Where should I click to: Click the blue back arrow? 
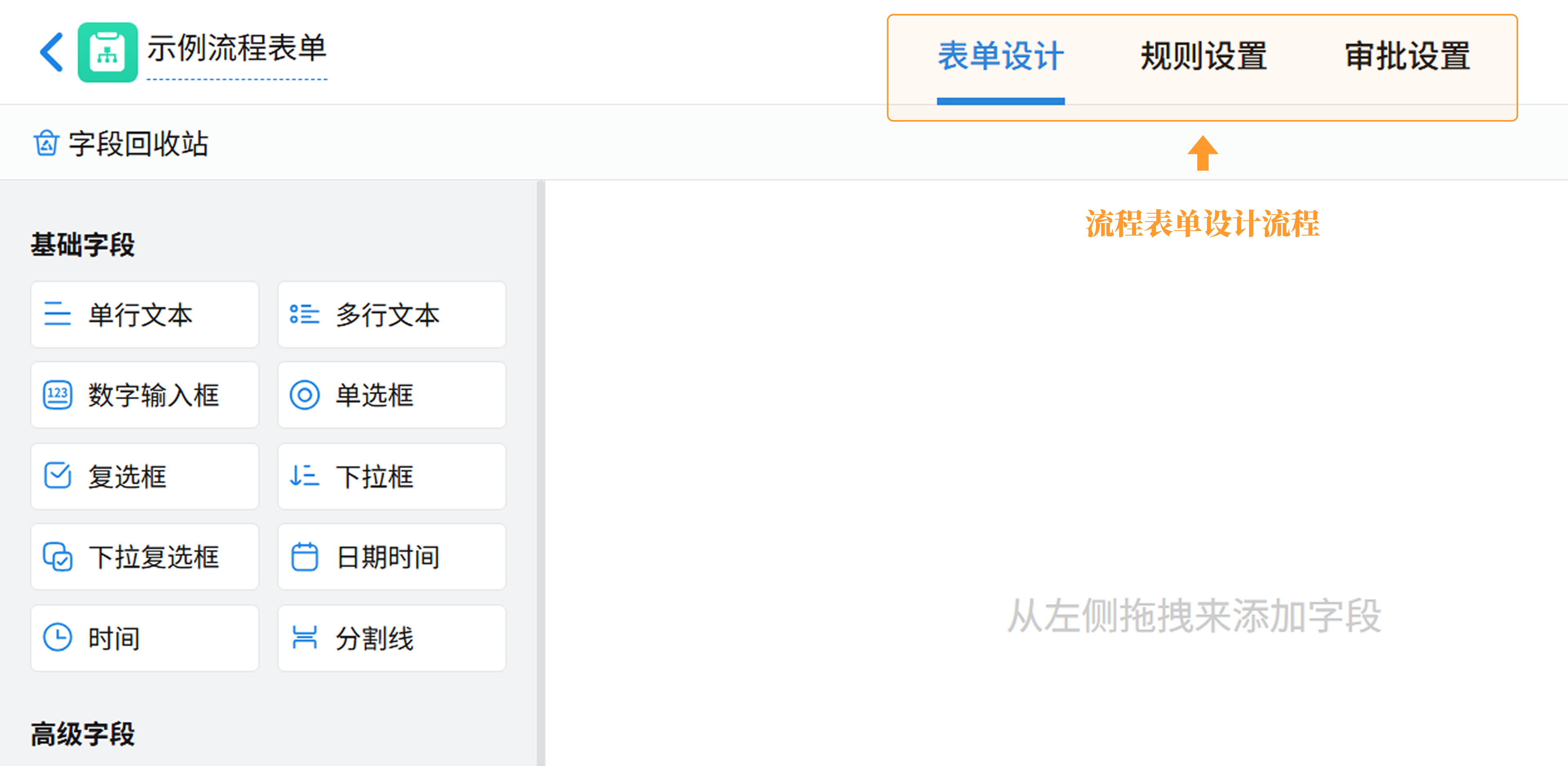tap(52, 52)
